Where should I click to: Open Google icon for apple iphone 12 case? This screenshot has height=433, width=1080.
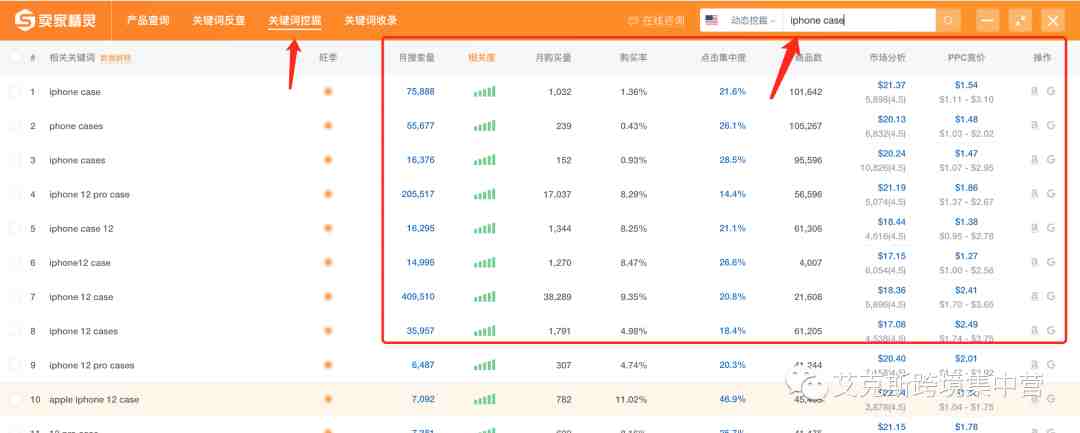tap(1050, 399)
